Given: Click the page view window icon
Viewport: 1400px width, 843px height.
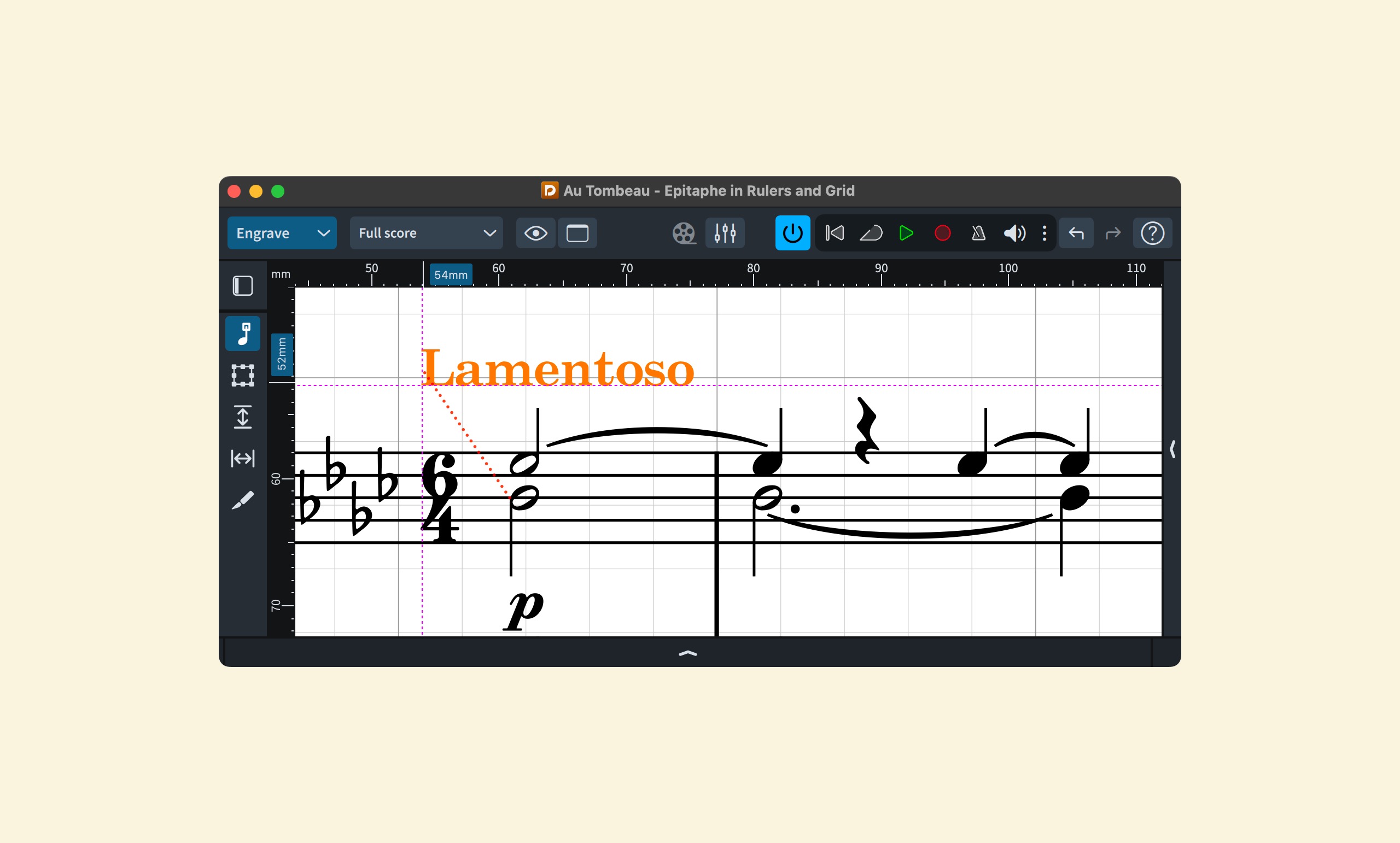Looking at the screenshot, I should tap(577, 233).
